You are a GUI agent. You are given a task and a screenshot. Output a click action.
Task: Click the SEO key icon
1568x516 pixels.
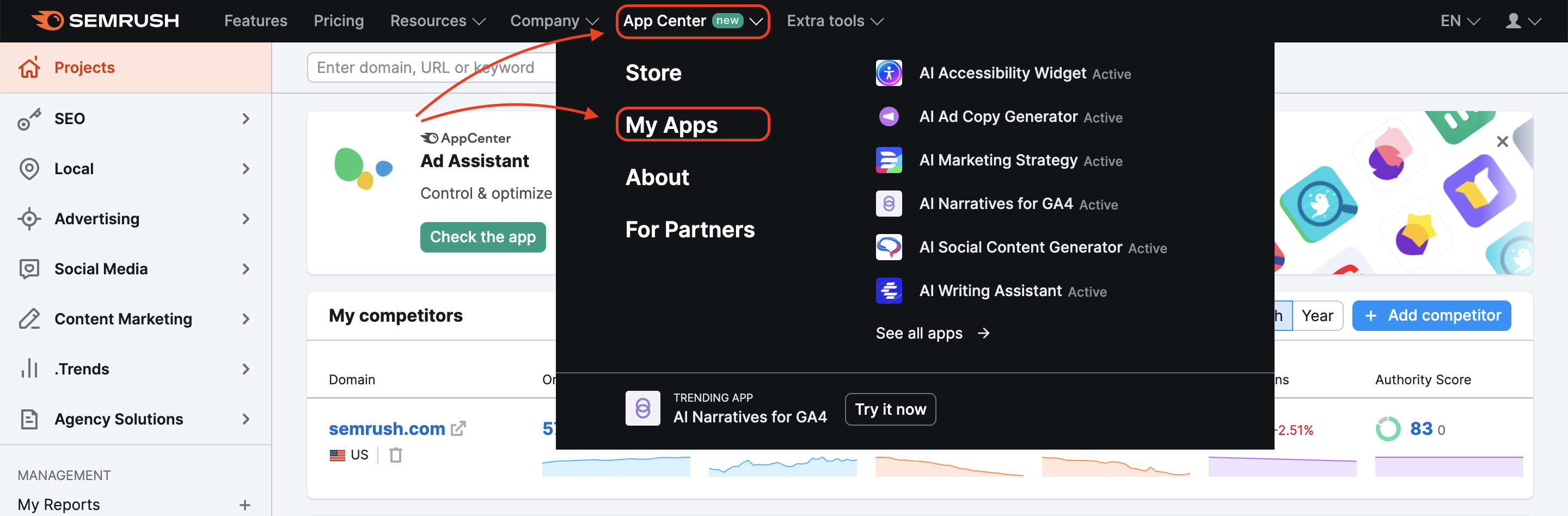point(29,119)
